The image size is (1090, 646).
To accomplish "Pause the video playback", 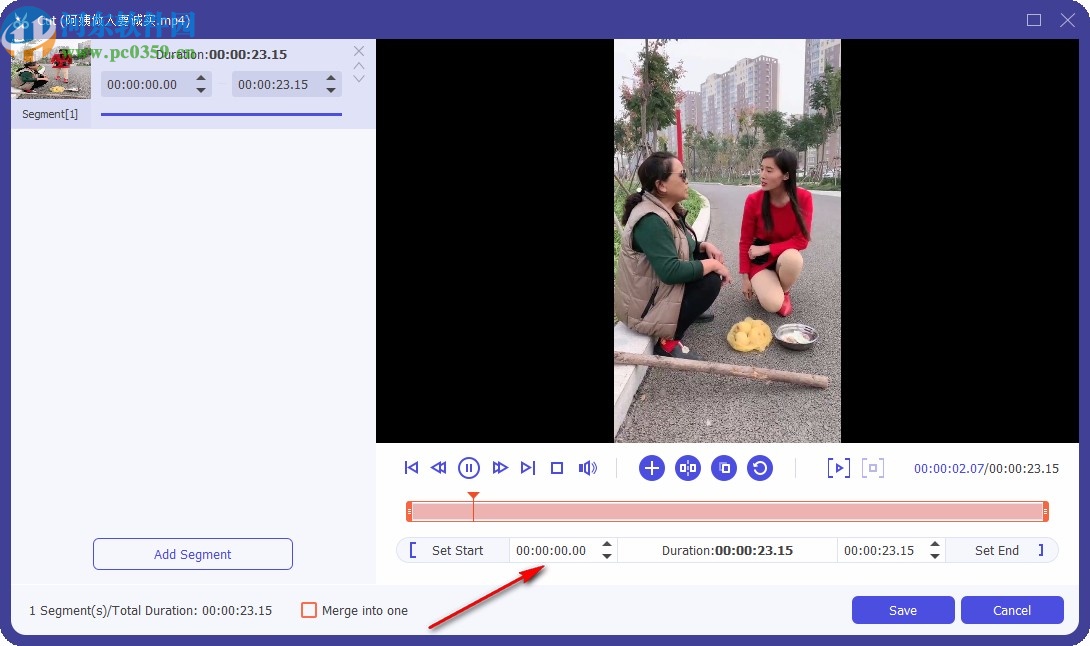I will coord(469,467).
